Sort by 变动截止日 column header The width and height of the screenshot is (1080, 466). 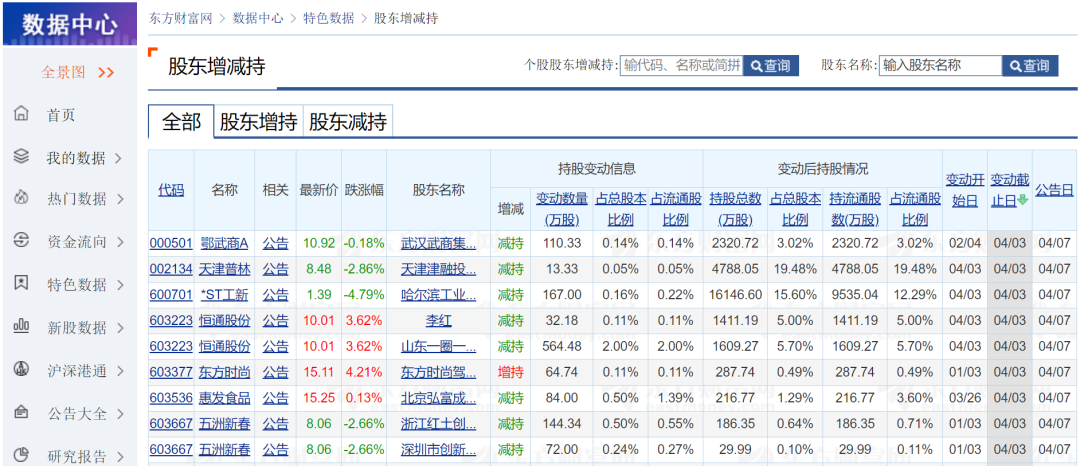tap(1010, 190)
